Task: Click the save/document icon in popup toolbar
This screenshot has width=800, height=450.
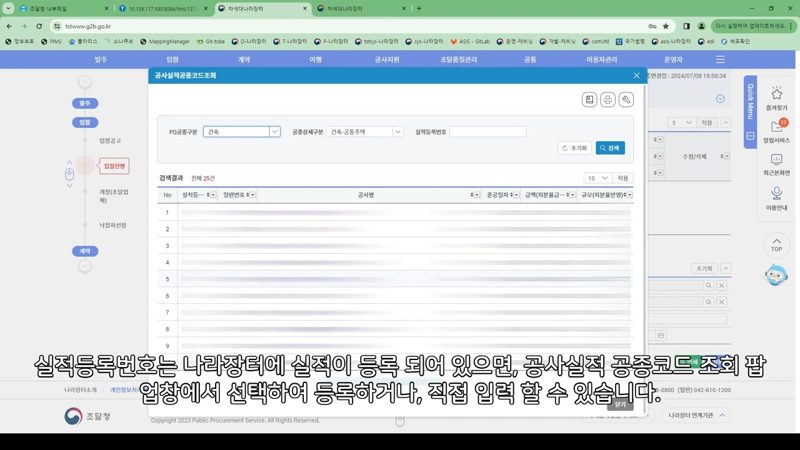Action: click(589, 99)
